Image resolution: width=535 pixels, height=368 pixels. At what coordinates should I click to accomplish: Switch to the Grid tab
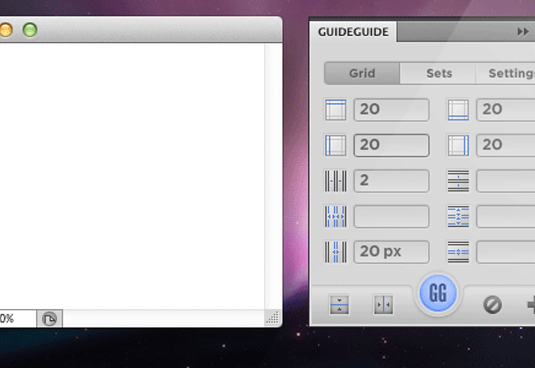click(x=362, y=73)
